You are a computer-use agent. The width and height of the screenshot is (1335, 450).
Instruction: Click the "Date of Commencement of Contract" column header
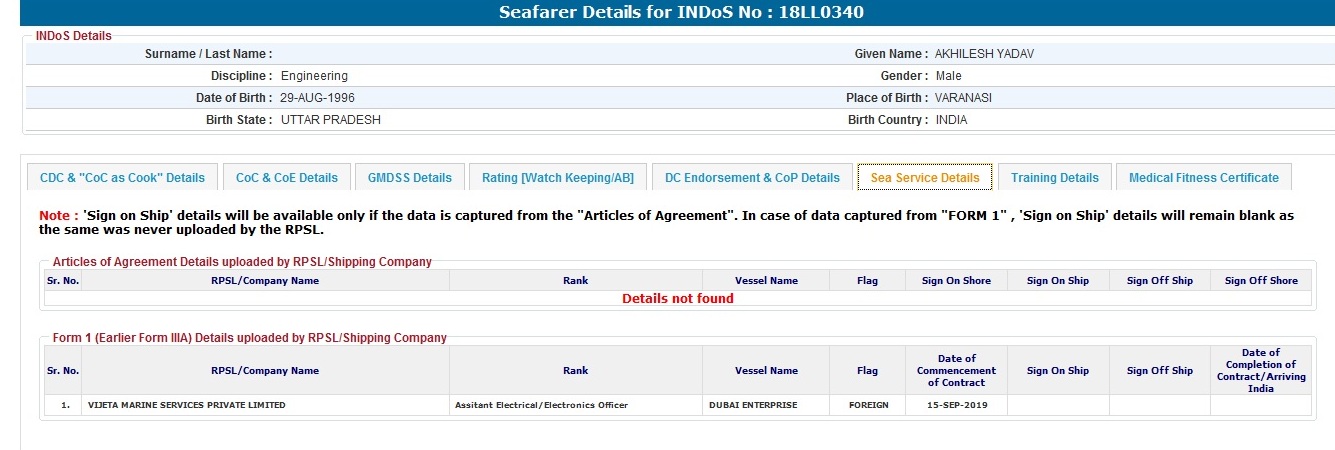(x=956, y=370)
